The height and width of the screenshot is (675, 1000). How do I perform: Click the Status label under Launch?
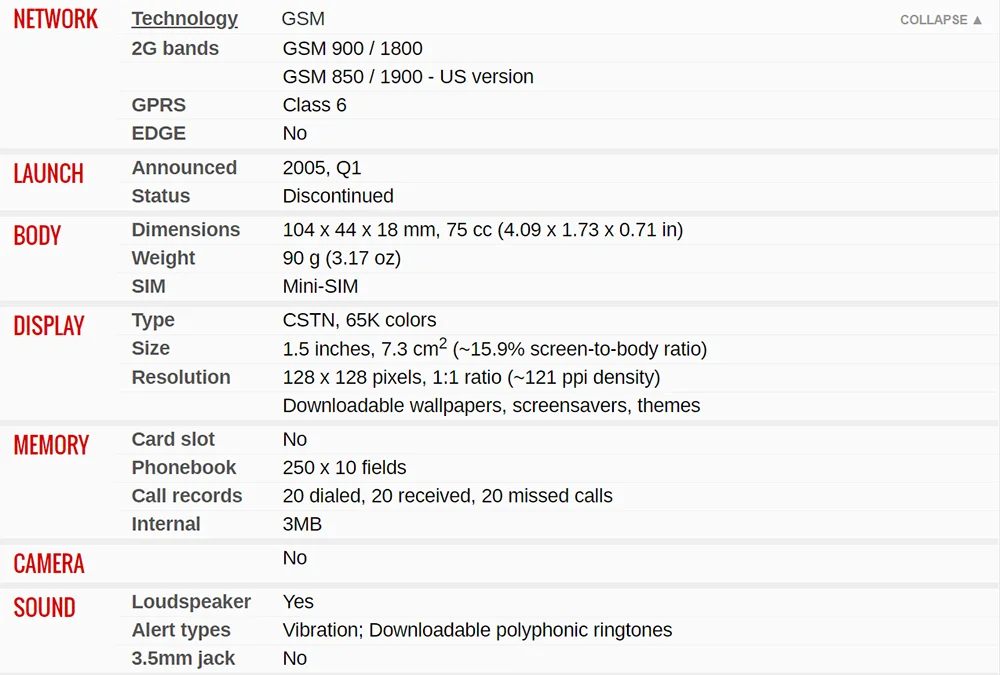pyautogui.click(x=161, y=196)
